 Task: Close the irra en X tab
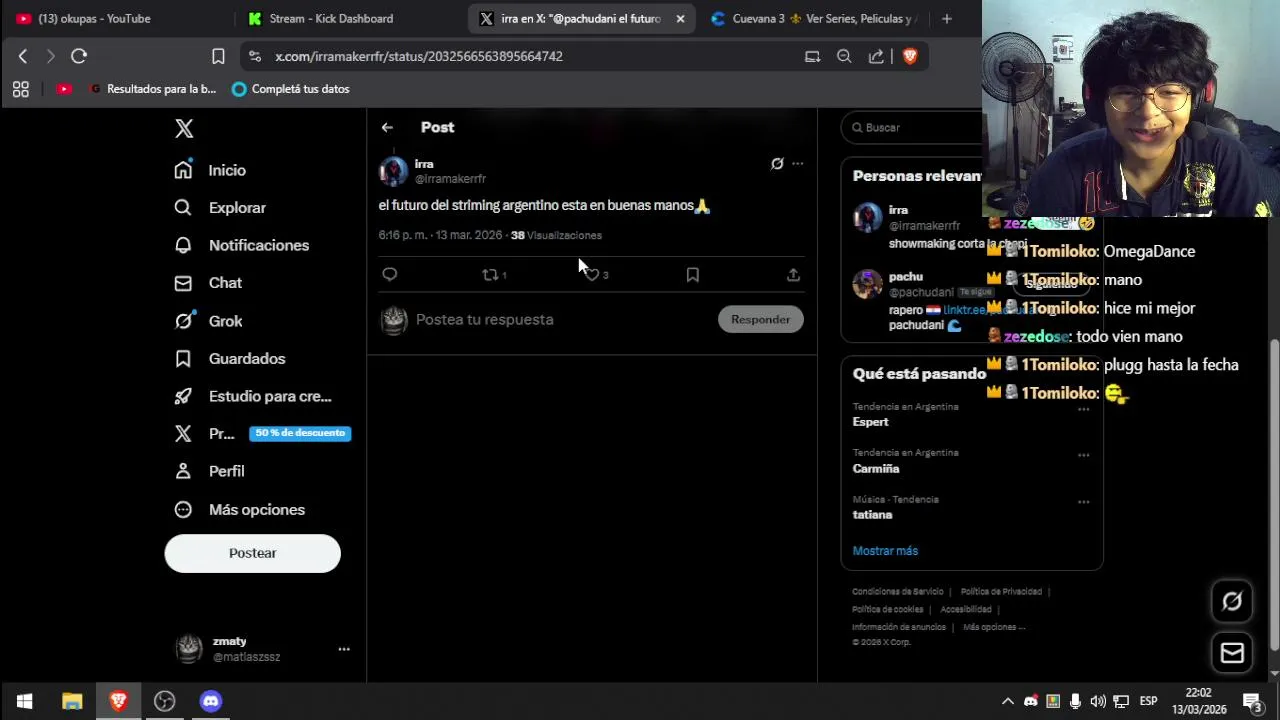[x=680, y=18]
